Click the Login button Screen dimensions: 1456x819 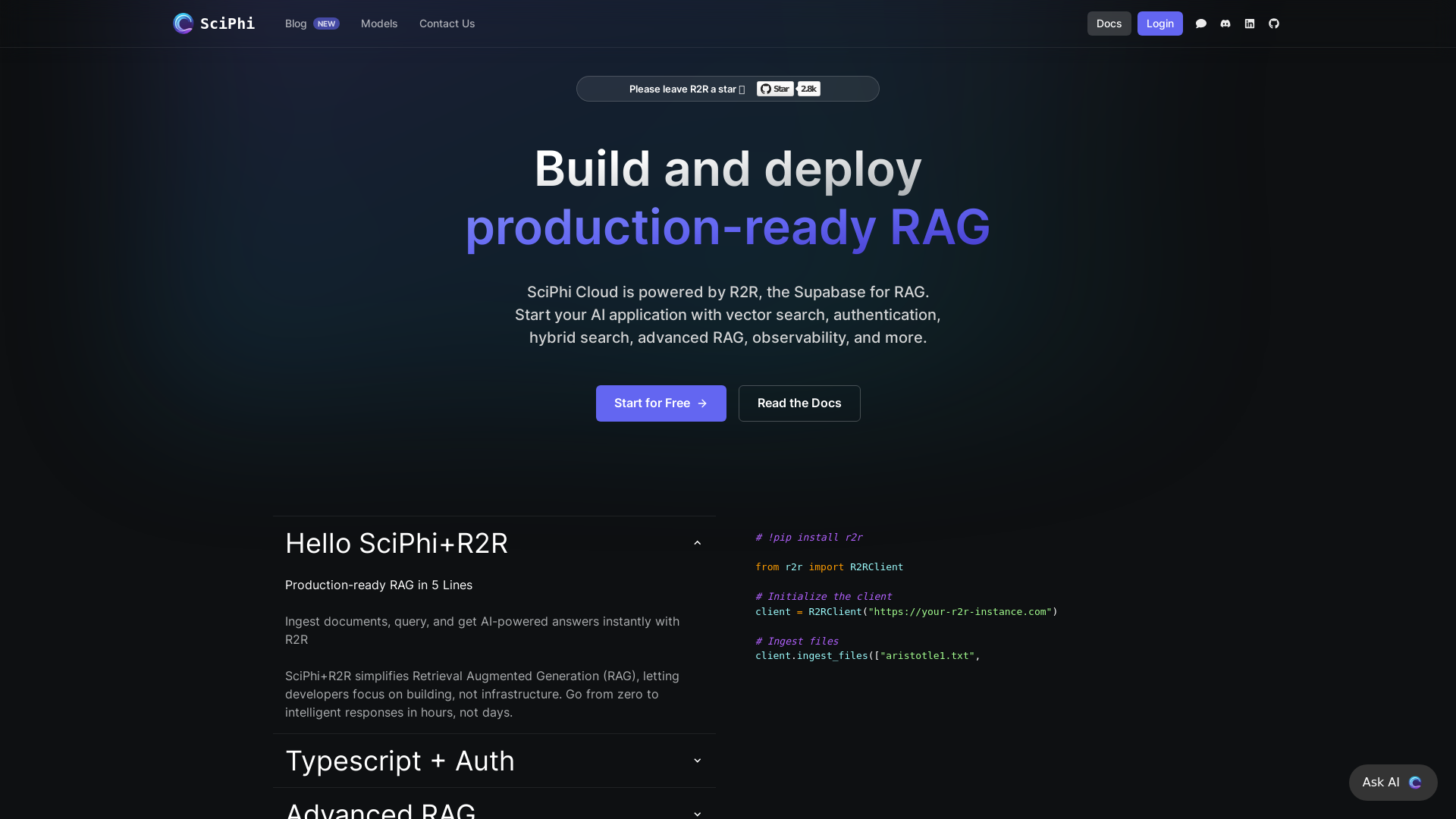coord(1159,24)
